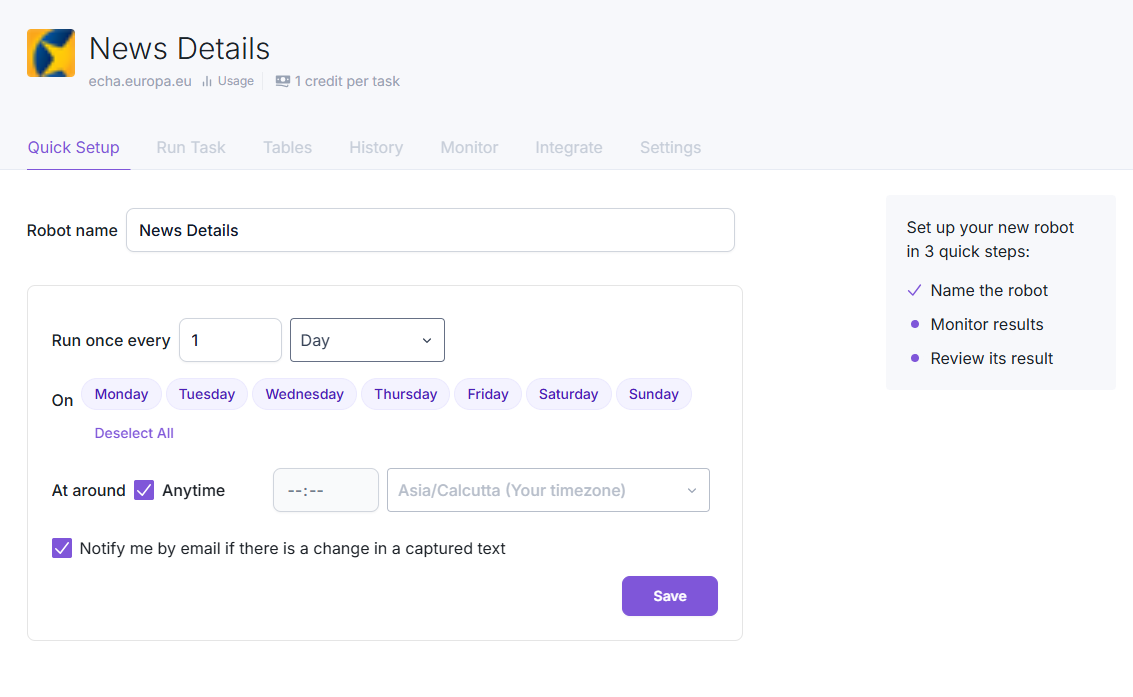Deselect Wednesday from run days
The image size is (1133, 697).
pos(304,394)
